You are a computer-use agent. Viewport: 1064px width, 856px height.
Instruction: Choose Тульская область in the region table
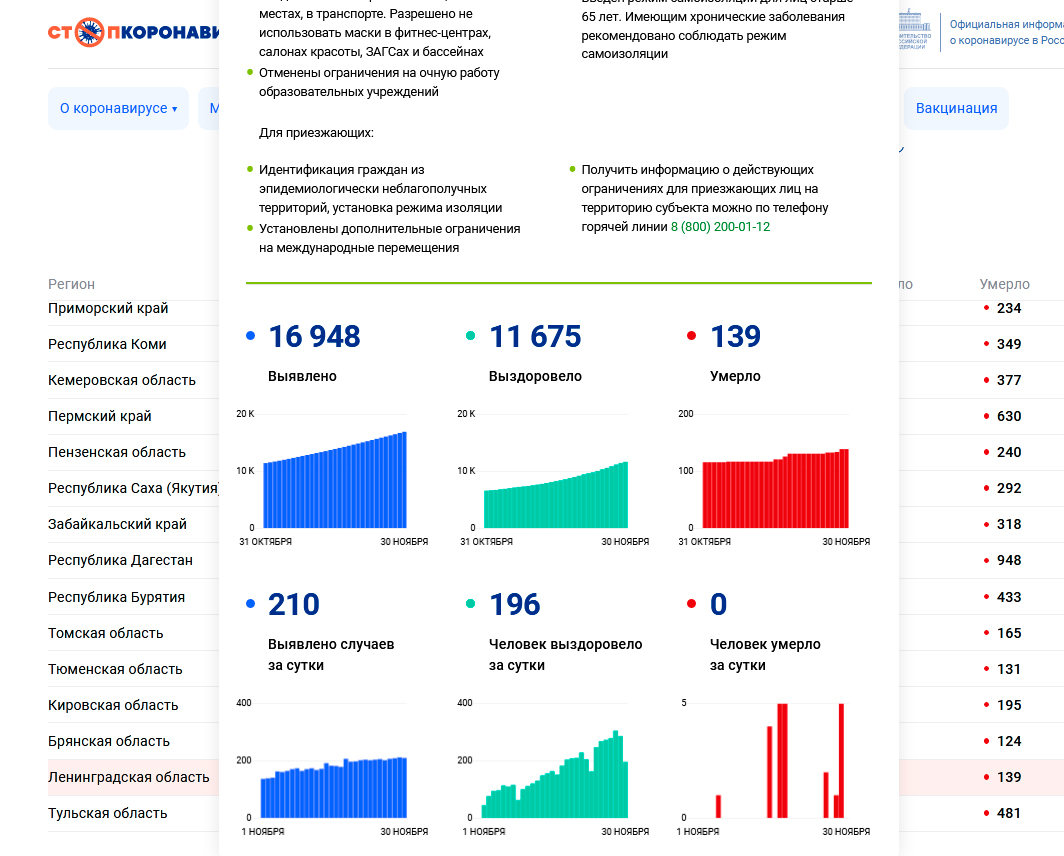(108, 813)
